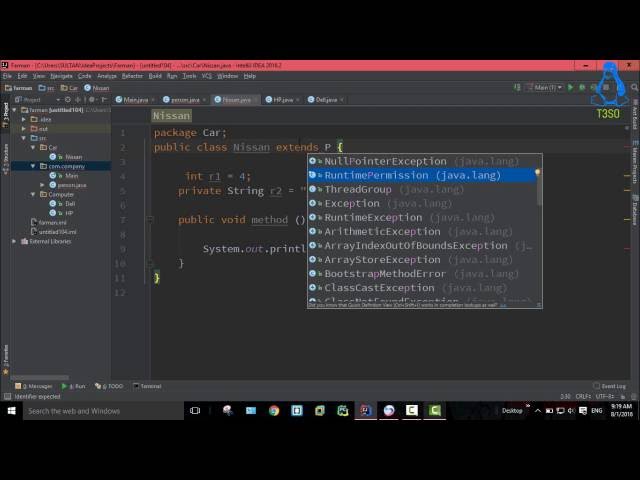Click Car breadcrumb in navigation bar

click(69, 88)
